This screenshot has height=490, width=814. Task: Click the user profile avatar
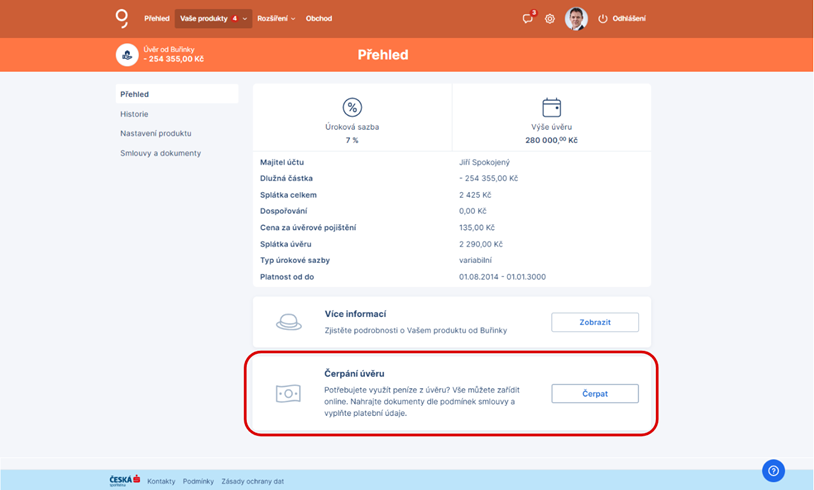point(576,19)
